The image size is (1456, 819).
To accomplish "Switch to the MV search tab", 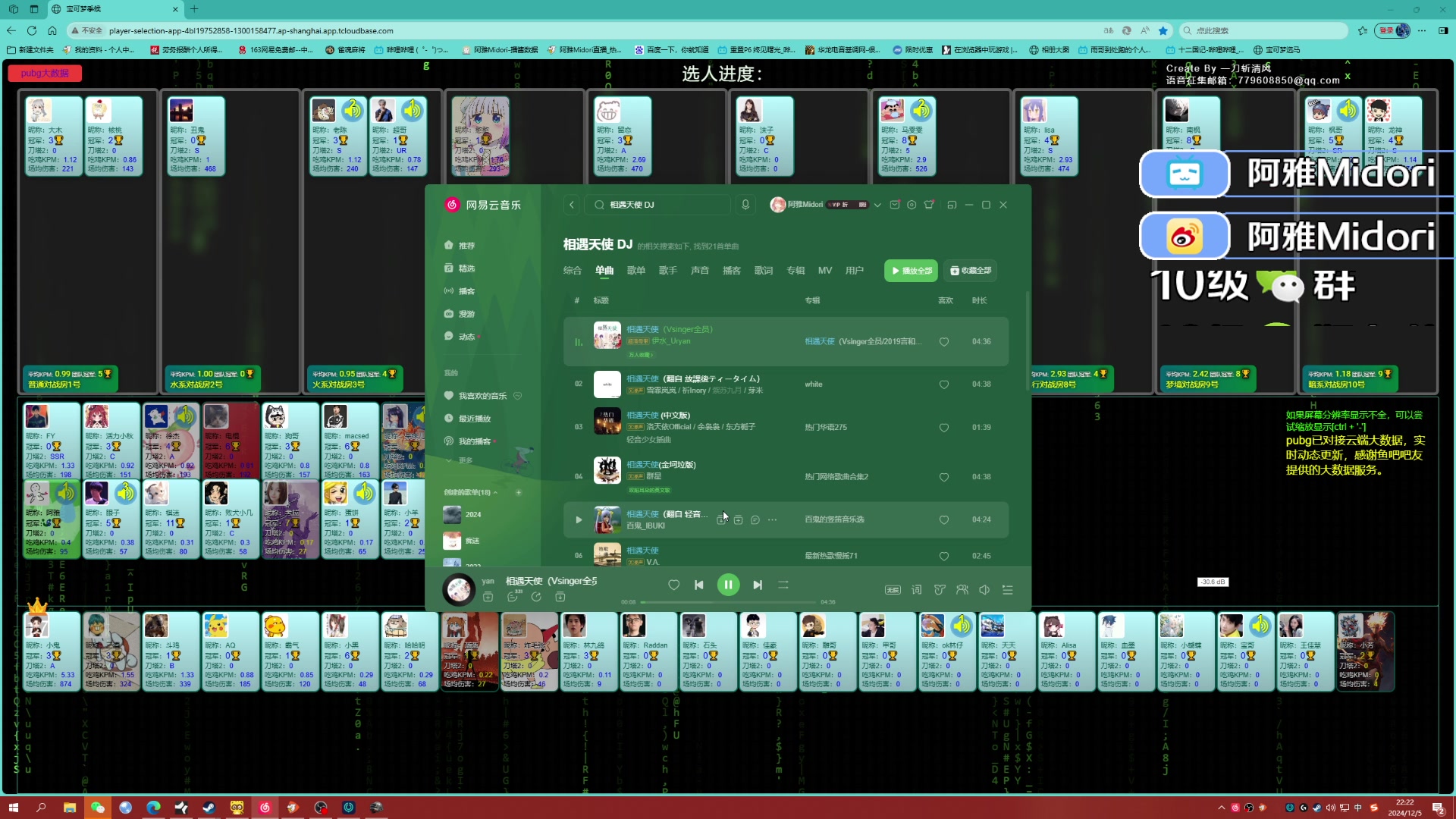I will pos(825,271).
